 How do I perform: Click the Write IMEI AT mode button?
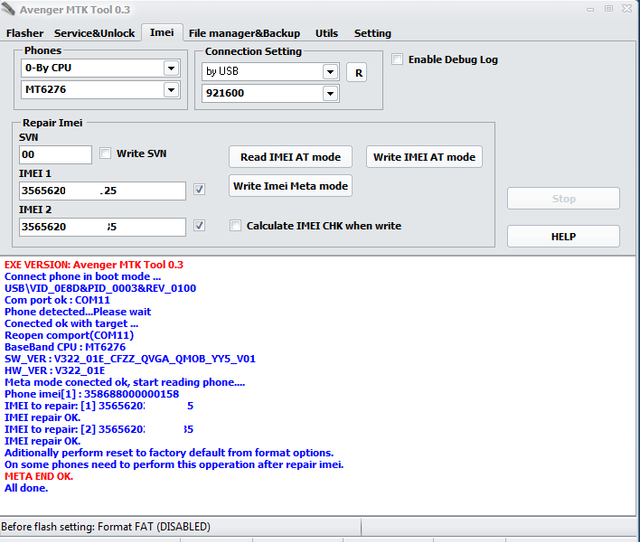click(424, 157)
